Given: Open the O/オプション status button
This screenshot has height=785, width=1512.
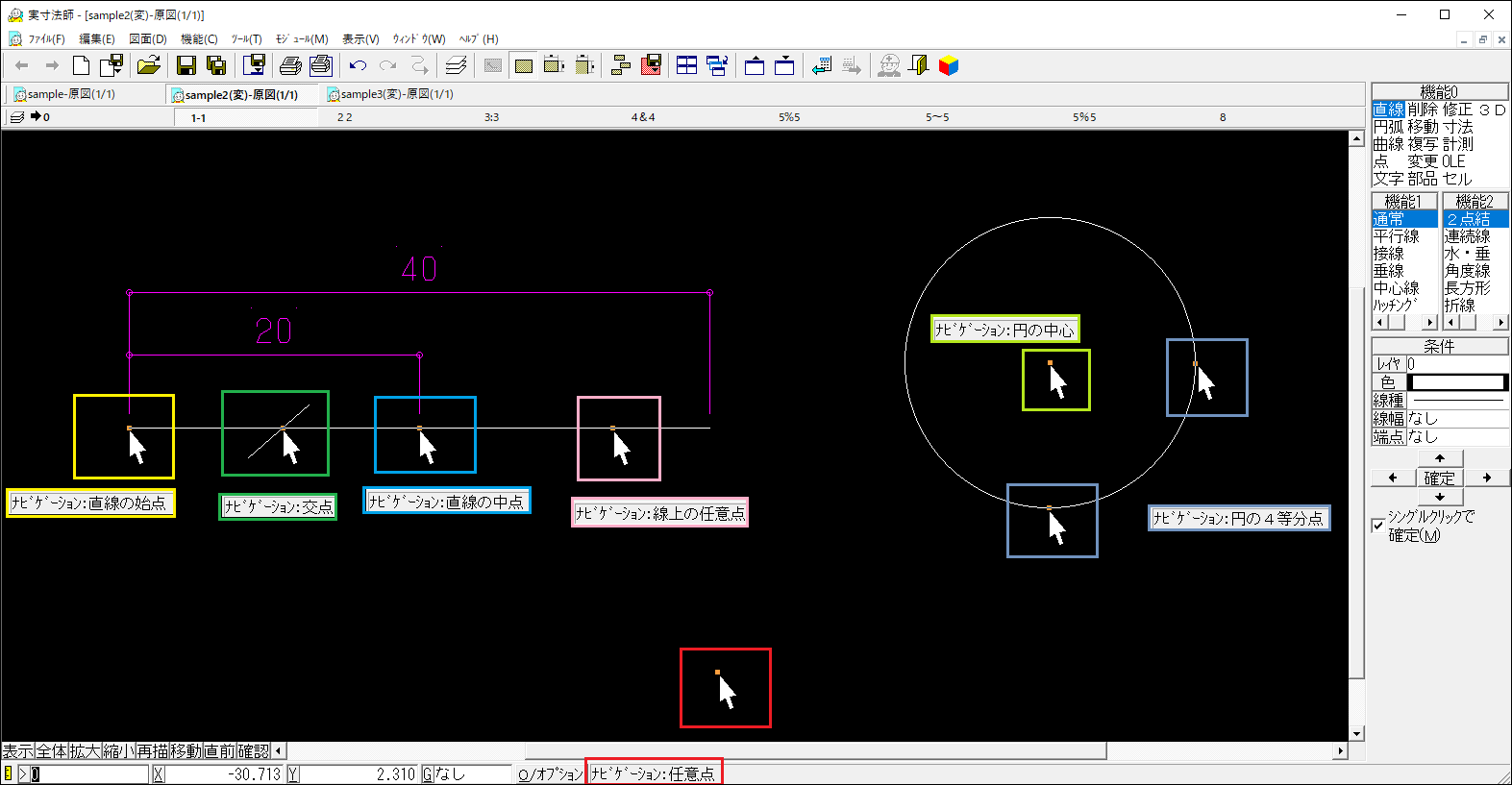Looking at the screenshot, I should 550,773.
